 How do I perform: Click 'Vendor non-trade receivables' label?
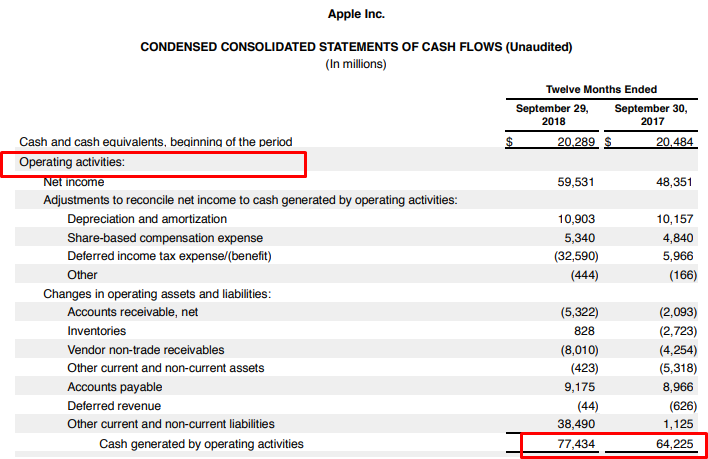pos(146,350)
